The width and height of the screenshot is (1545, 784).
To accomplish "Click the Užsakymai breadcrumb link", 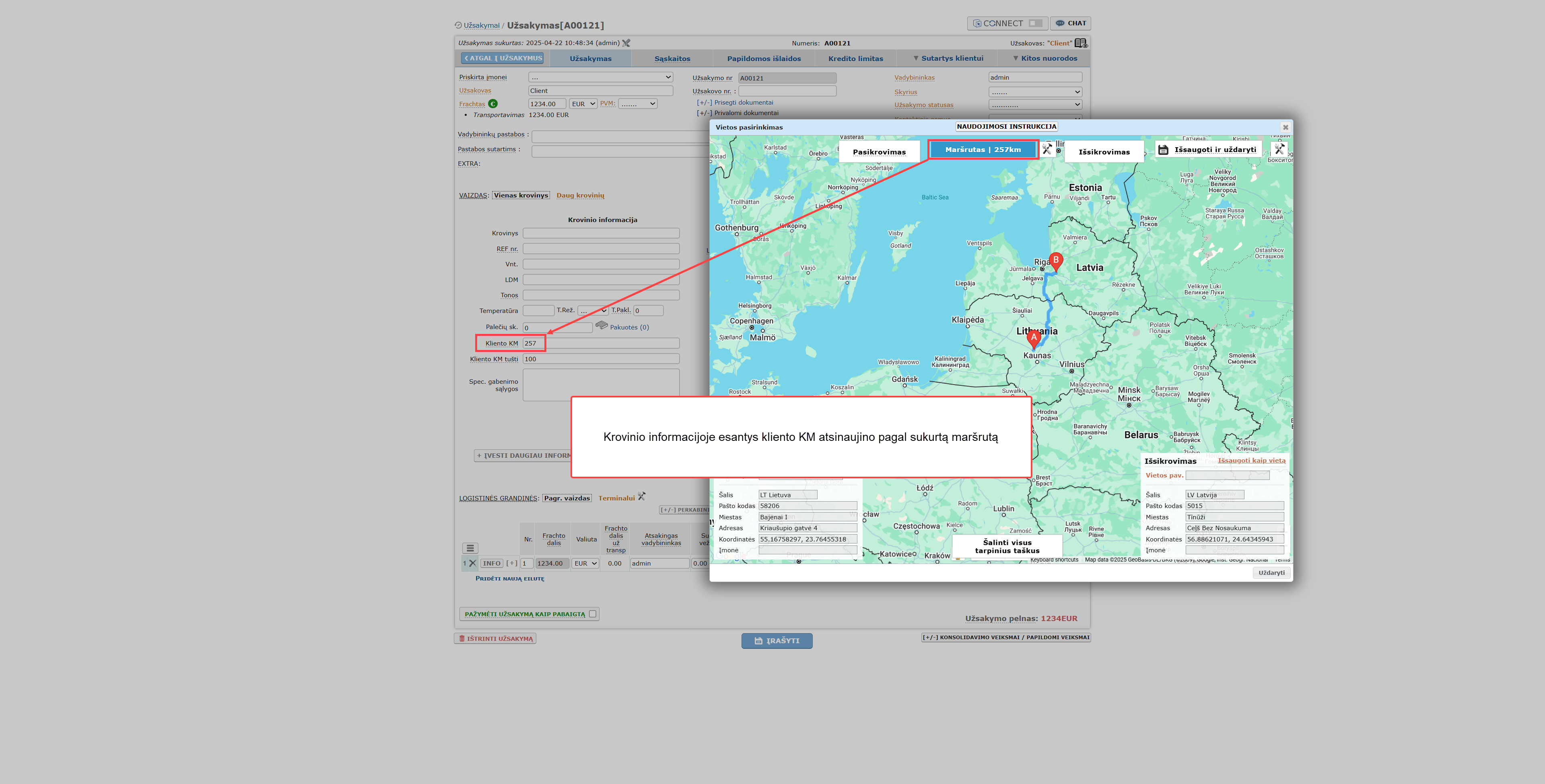I will click(482, 25).
